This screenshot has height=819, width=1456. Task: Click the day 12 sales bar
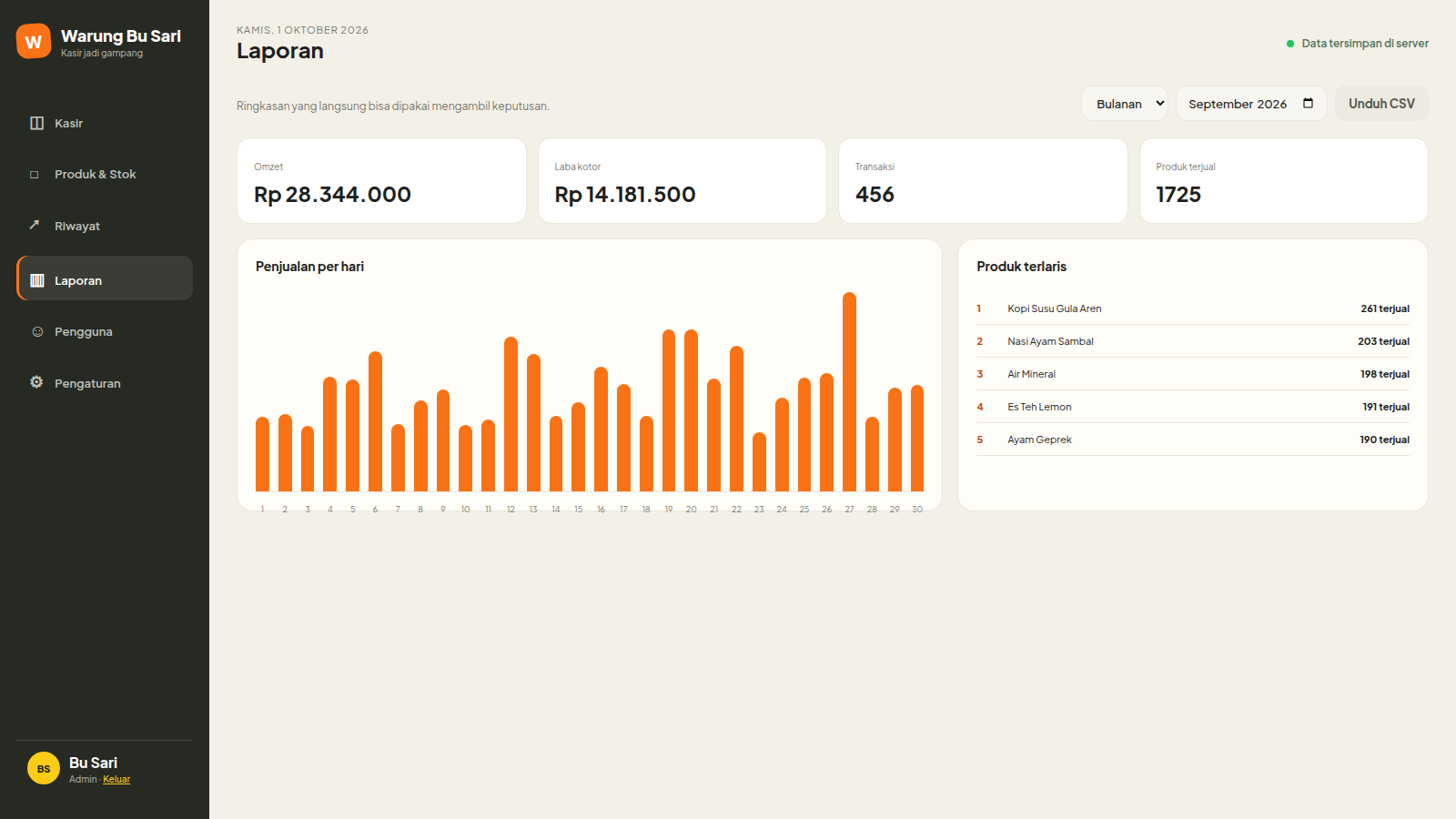point(511,414)
